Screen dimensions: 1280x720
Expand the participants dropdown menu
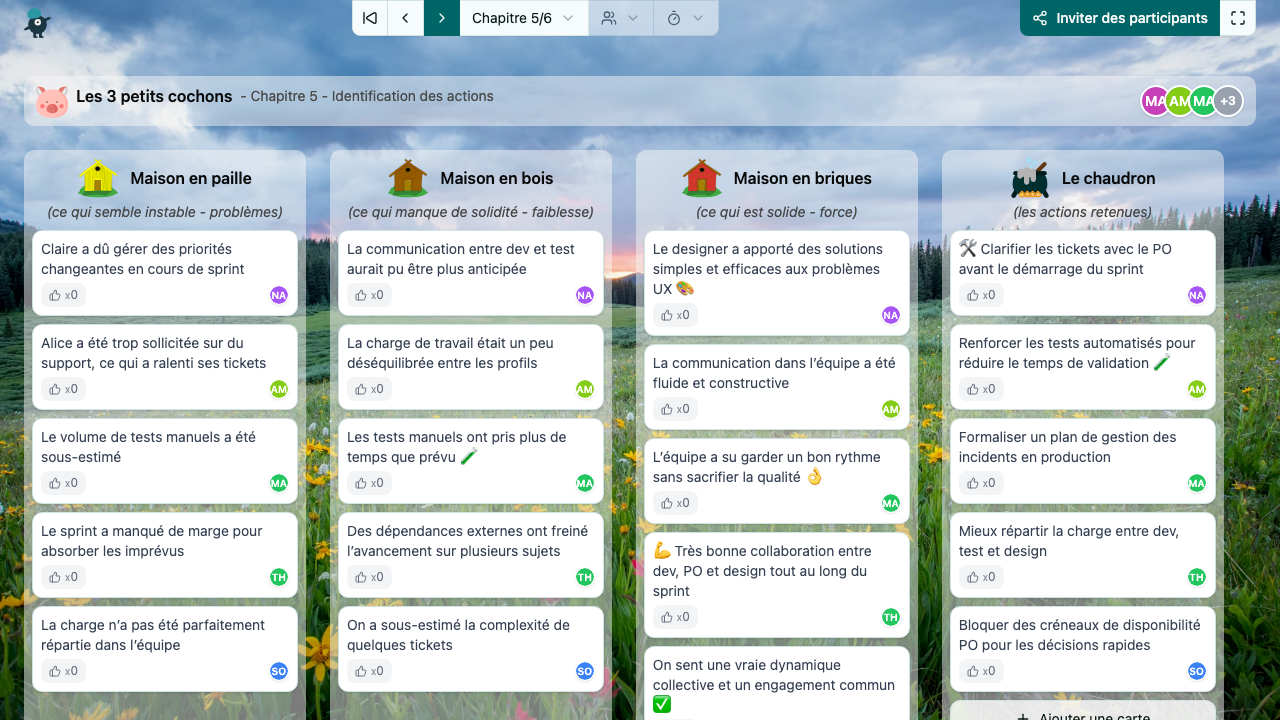(x=620, y=18)
